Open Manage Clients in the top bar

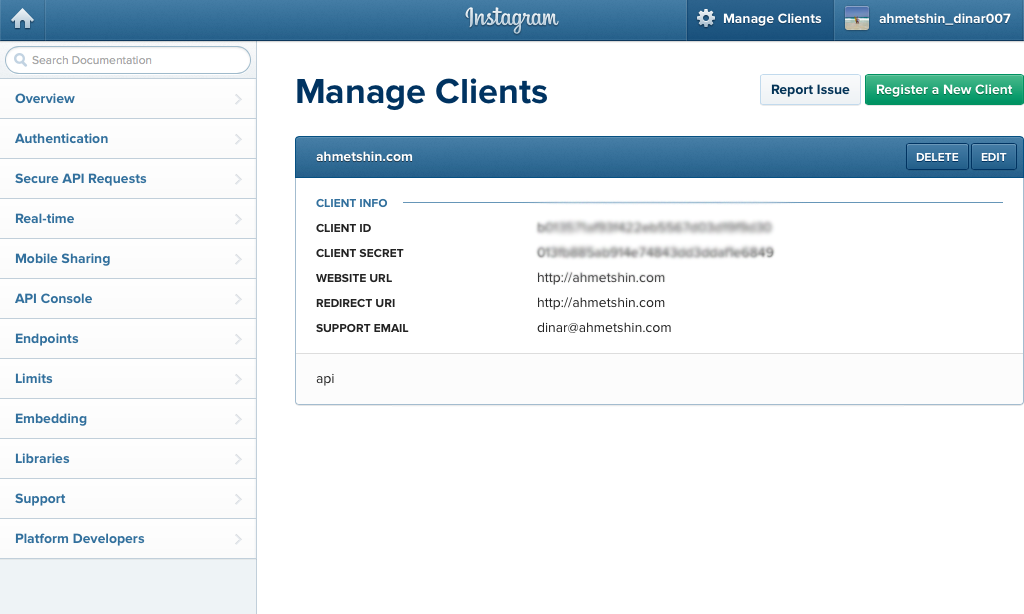coord(760,19)
